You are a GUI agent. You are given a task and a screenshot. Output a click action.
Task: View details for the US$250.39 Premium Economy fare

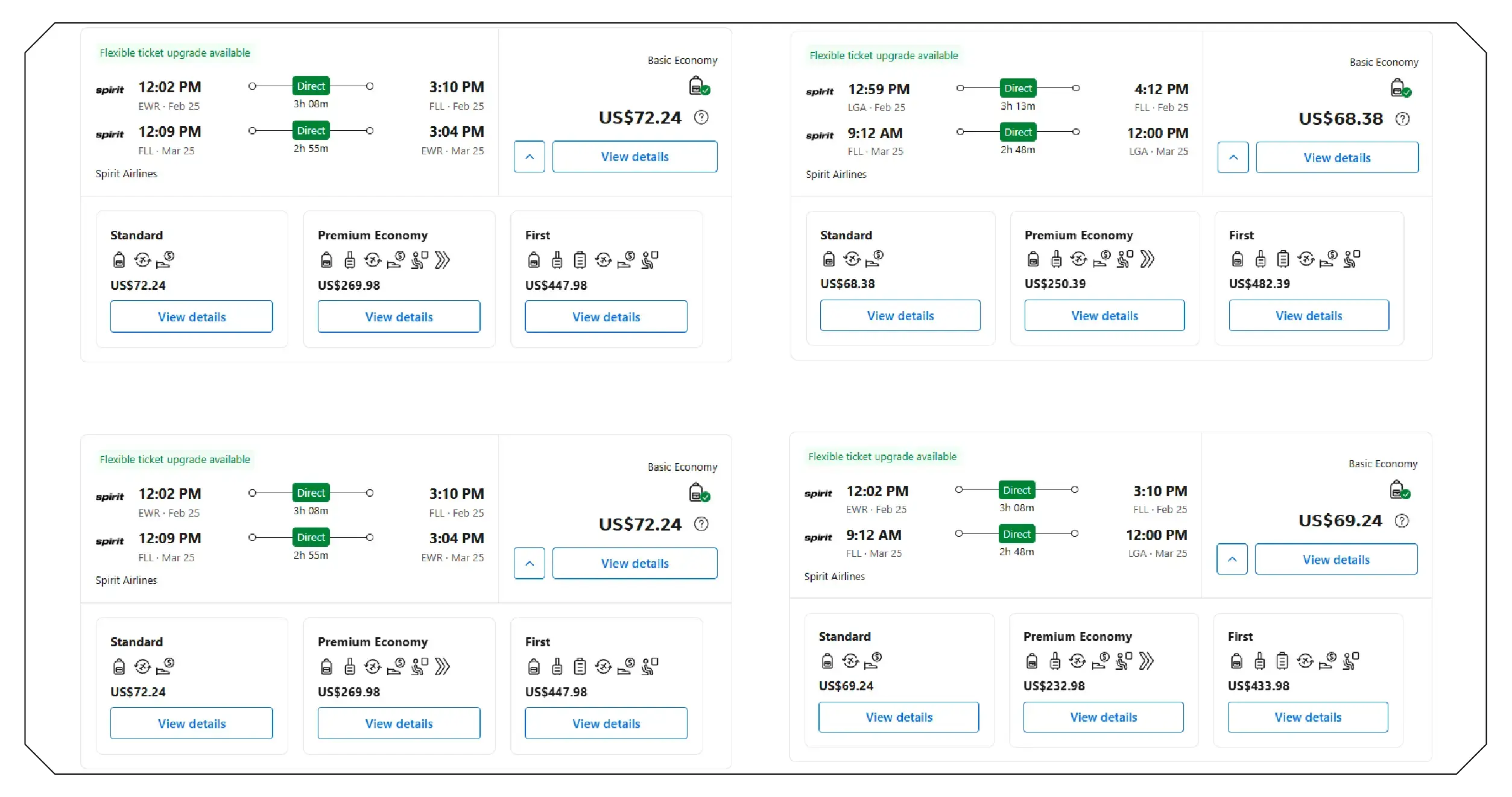(1104, 315)
